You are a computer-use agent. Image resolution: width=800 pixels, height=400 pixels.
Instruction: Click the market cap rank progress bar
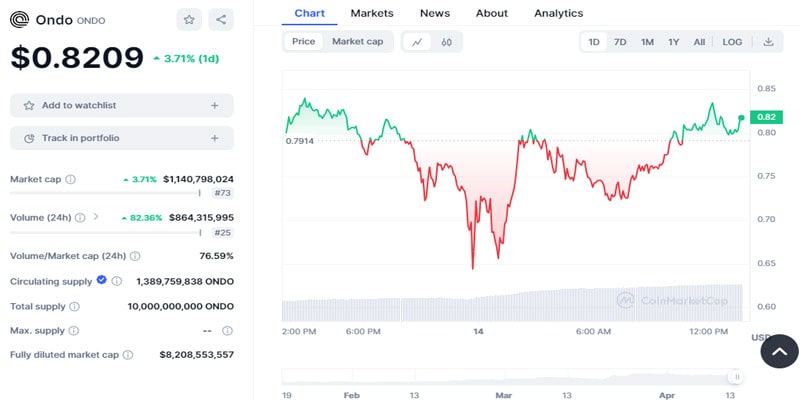pos(105,193)
